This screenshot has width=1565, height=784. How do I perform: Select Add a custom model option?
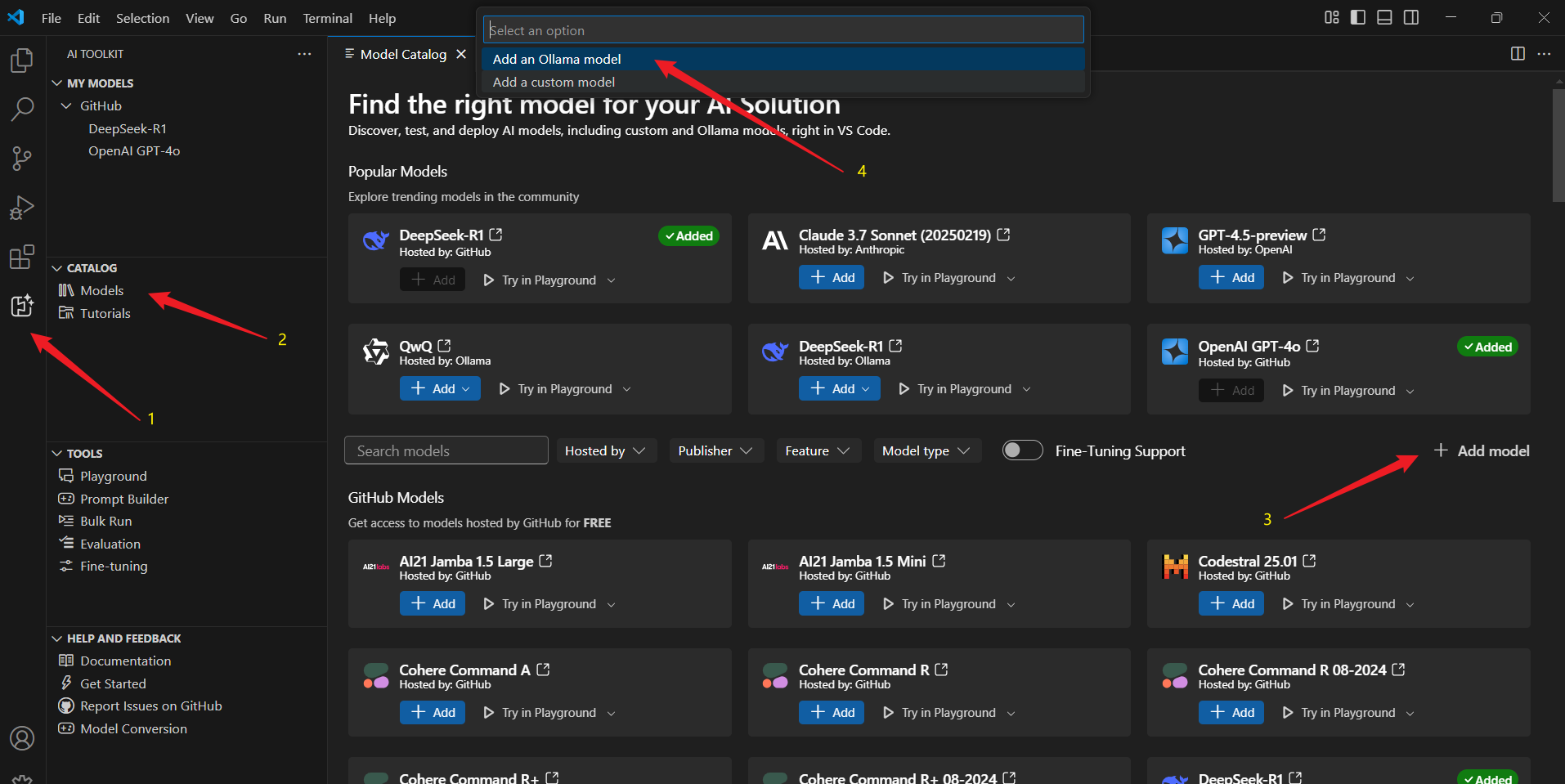(783, 82)
